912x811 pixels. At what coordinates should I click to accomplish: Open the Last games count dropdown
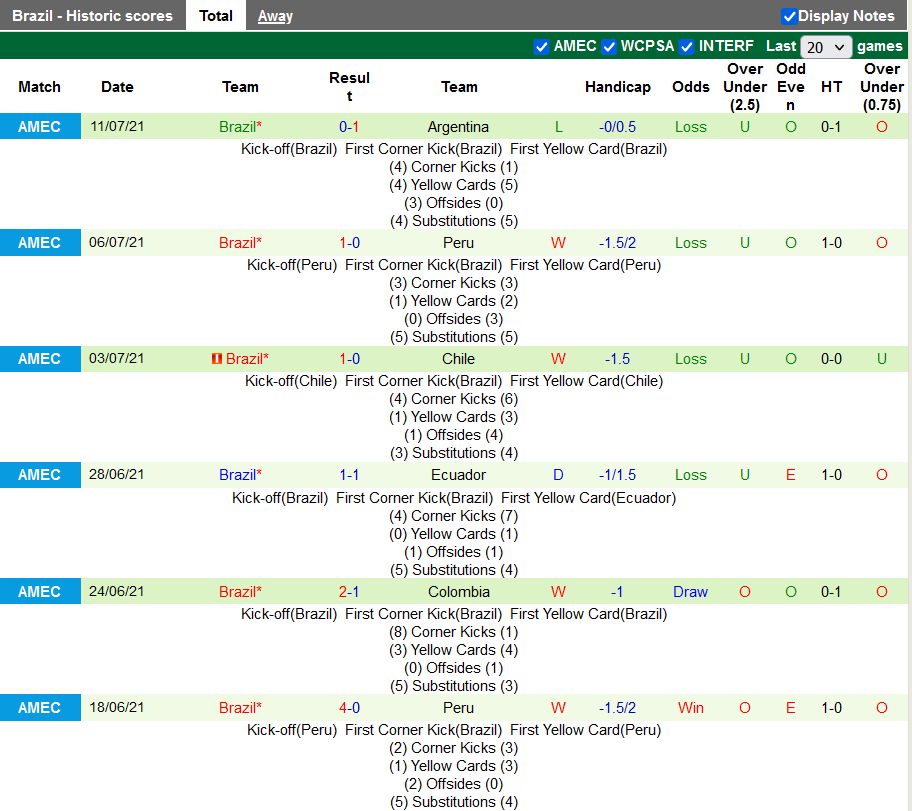(x=826, y=47)
